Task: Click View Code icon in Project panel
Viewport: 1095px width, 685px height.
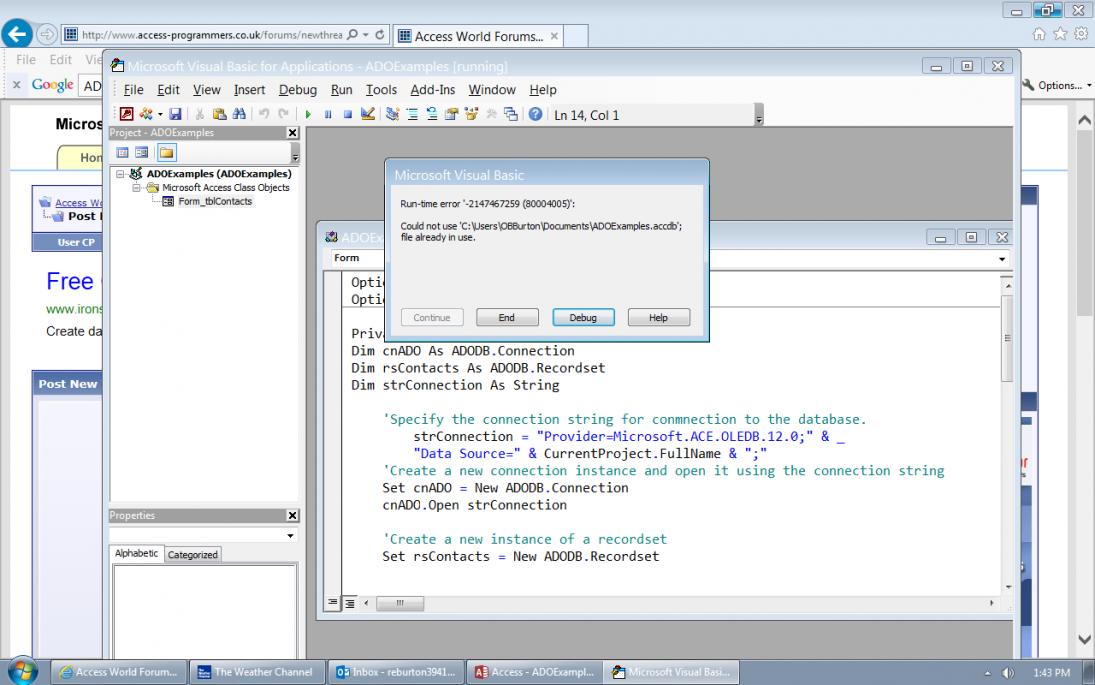Action: pyautogui.click(x=122, y=152)
